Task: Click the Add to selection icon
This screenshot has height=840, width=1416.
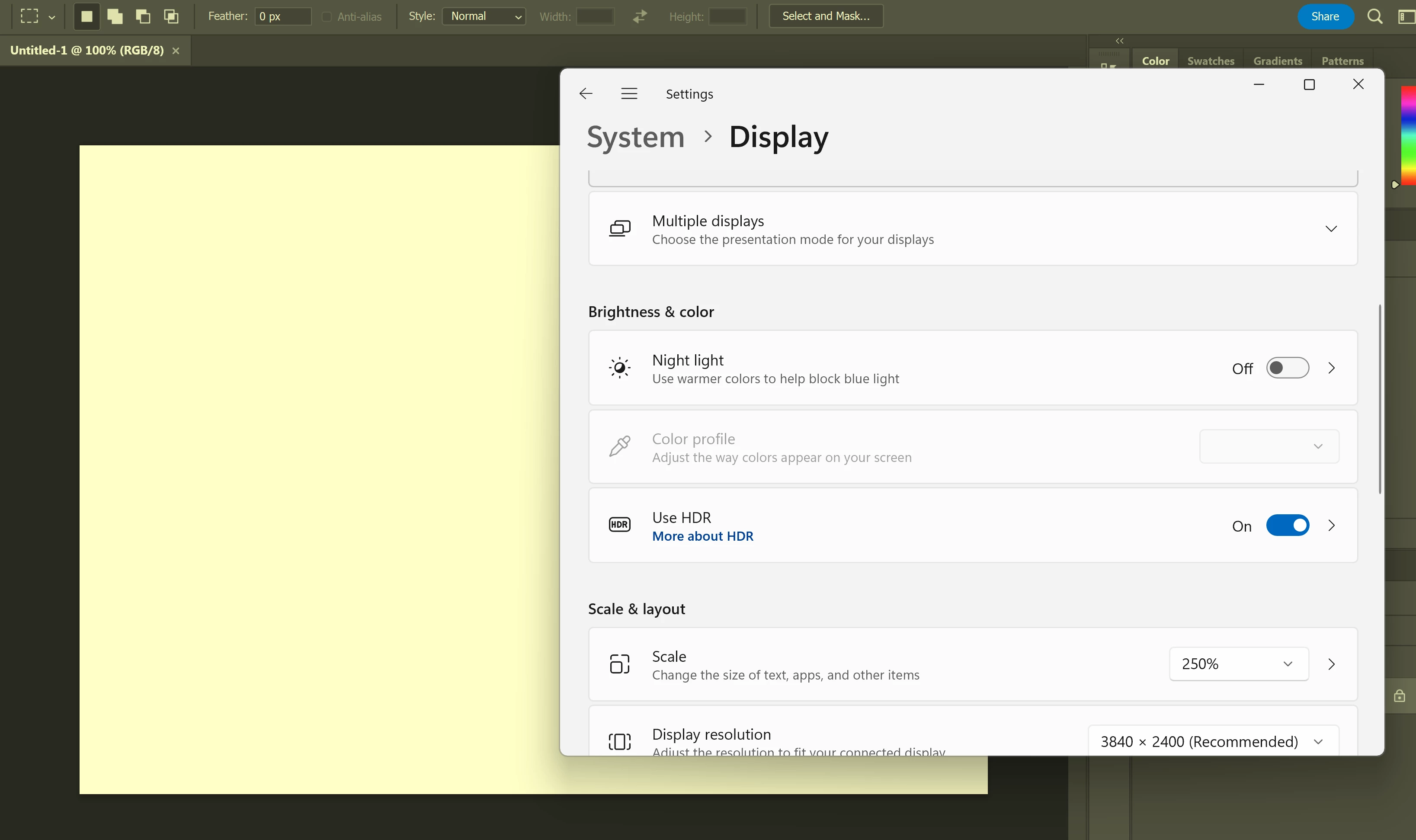Action: tap(115, 16)
